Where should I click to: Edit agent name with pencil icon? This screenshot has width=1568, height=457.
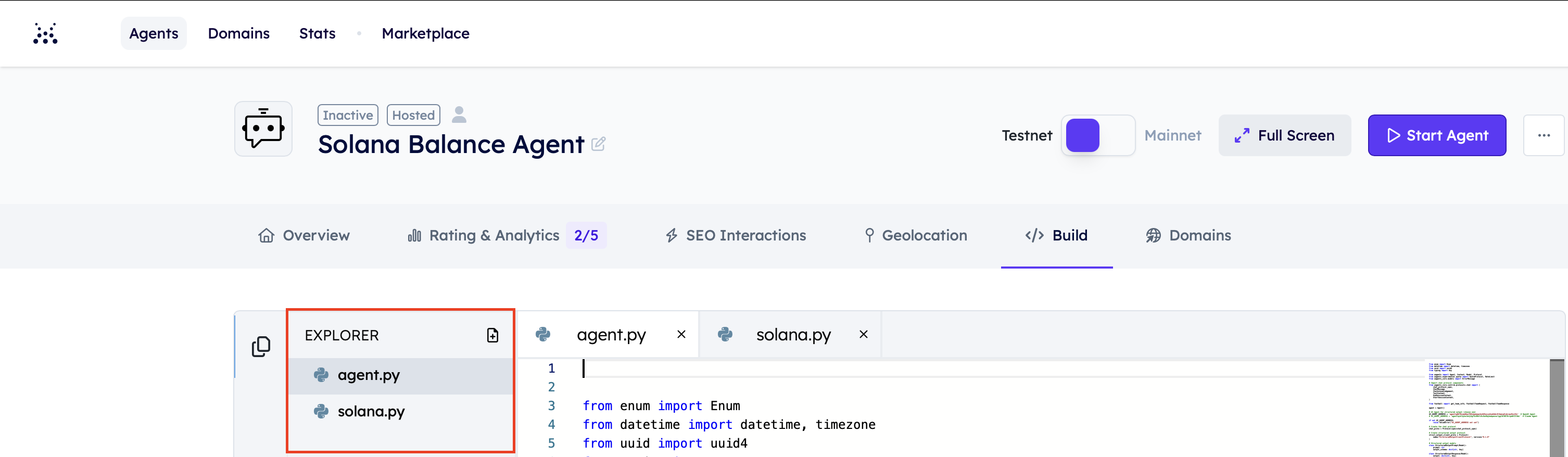click(x=598, y=144)
